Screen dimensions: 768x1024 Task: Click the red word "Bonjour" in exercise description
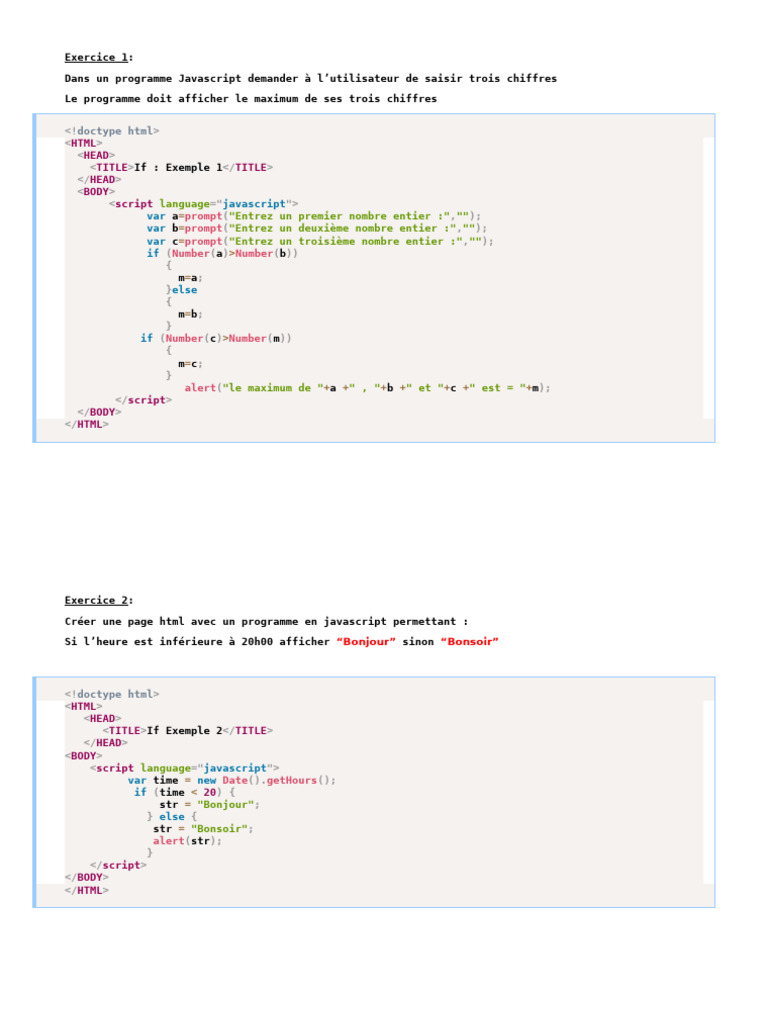pos(366,642)
